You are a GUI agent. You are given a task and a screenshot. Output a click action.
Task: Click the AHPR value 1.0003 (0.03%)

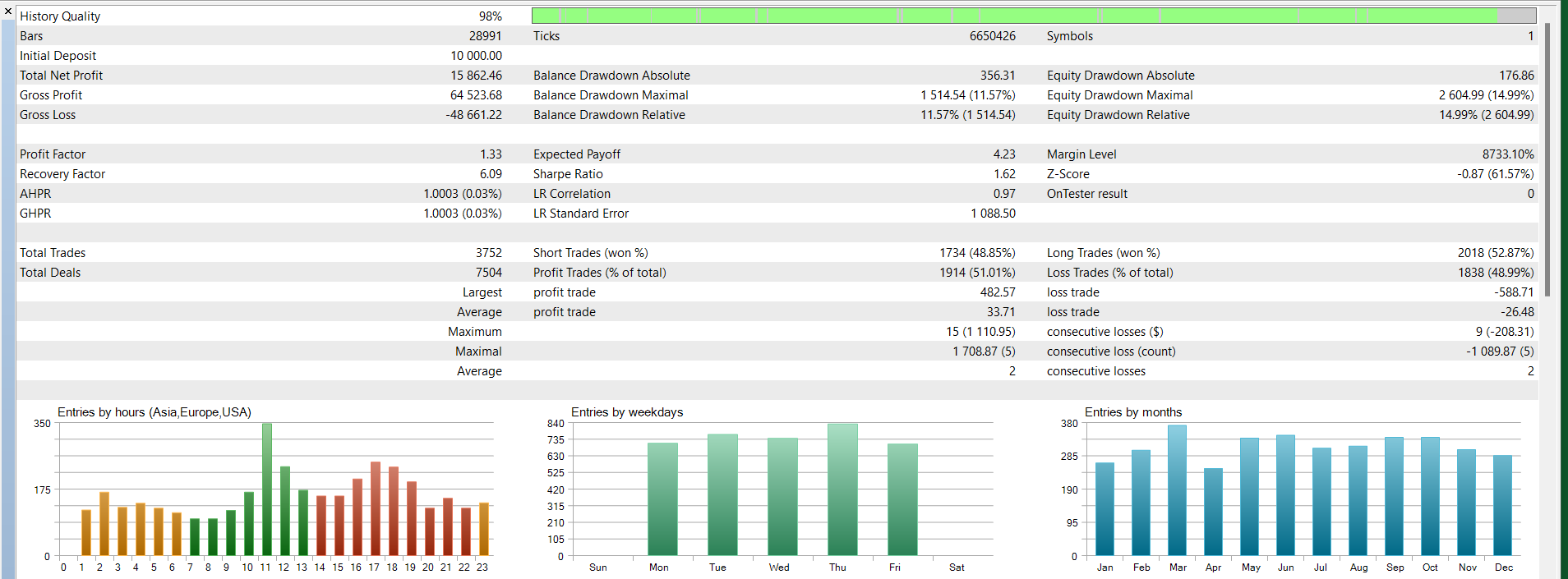point(463,194)
